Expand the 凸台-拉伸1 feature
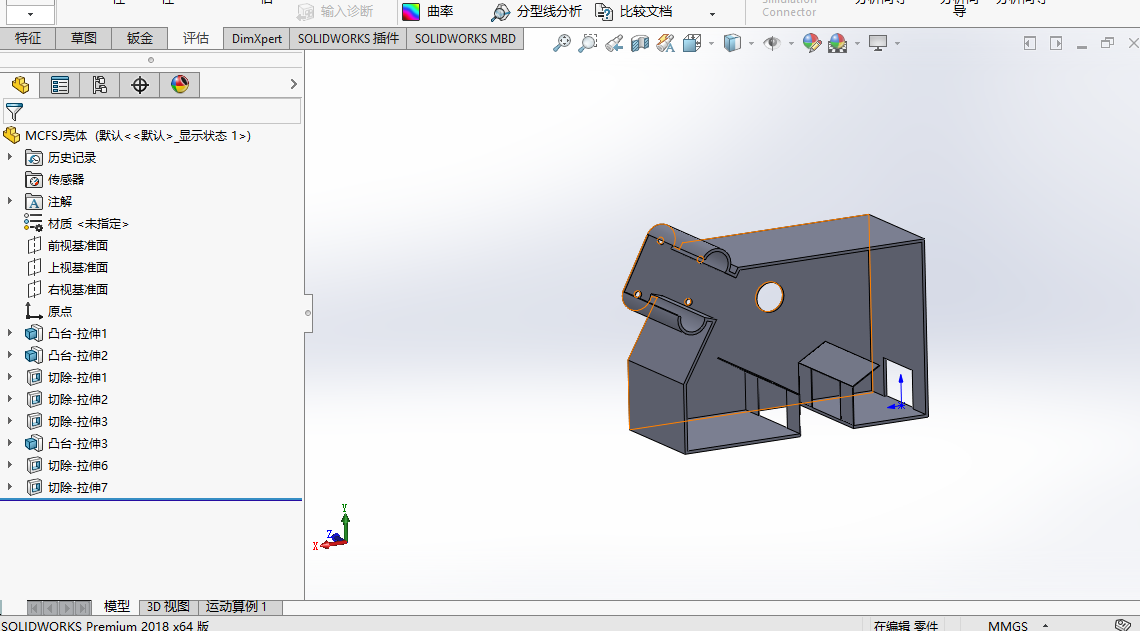Viewport: 1140px width, 631px height. (9, 333)
